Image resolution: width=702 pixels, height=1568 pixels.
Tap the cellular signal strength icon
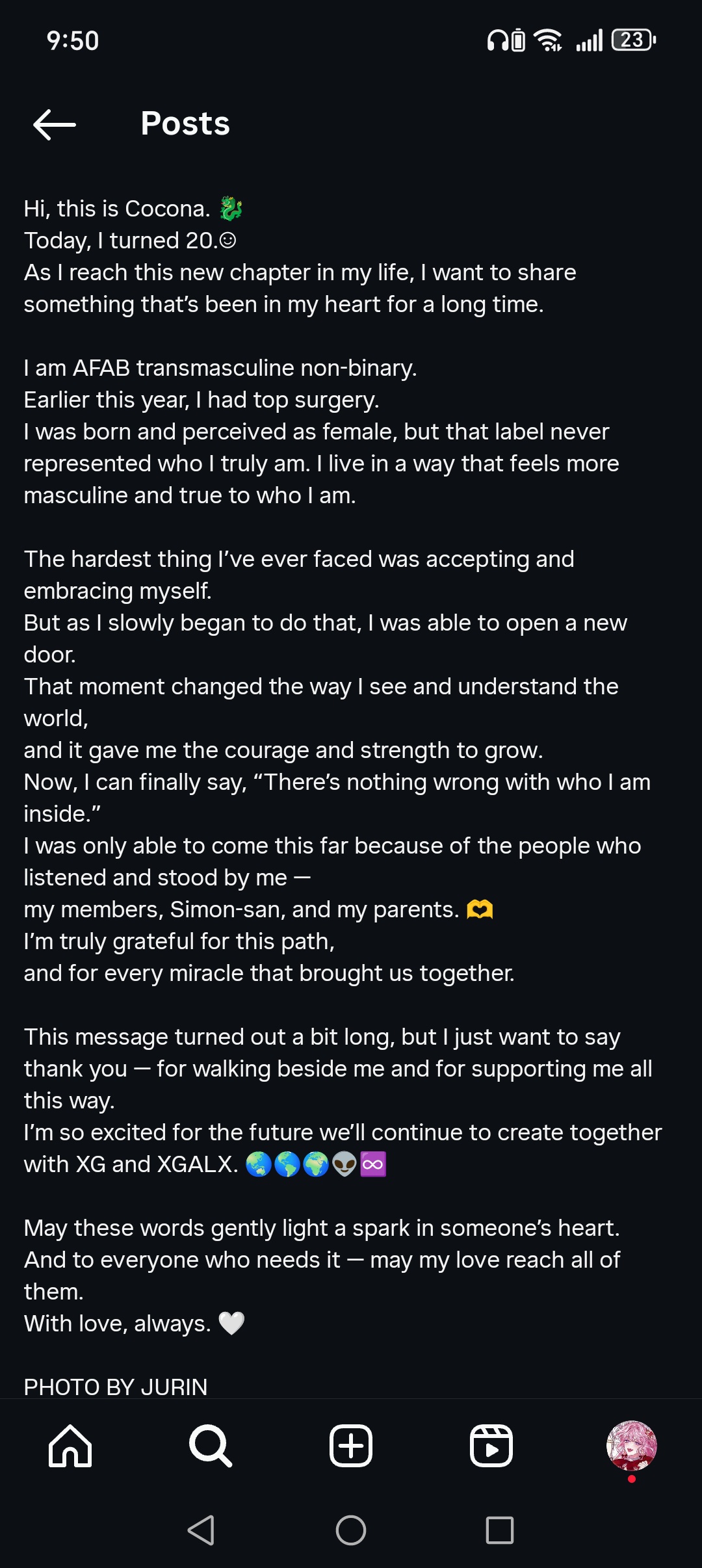590,40
